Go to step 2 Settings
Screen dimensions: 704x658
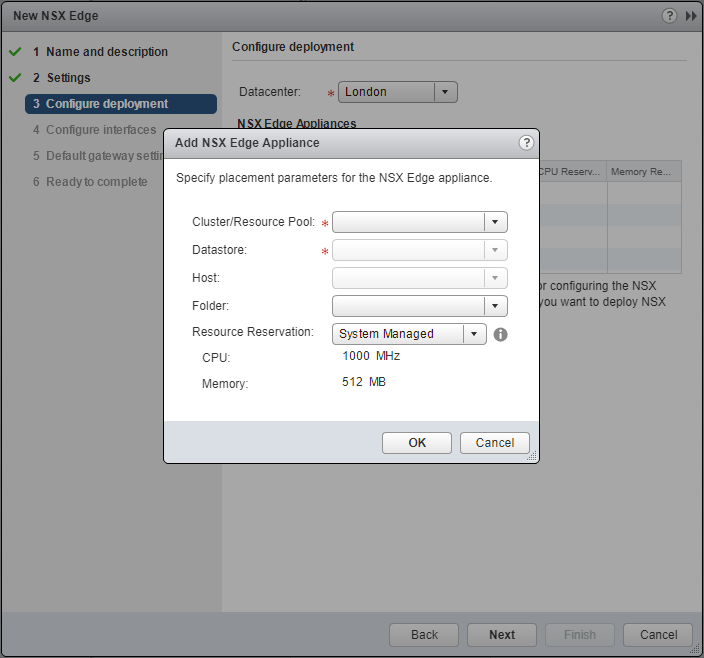[x=68, y=78]
